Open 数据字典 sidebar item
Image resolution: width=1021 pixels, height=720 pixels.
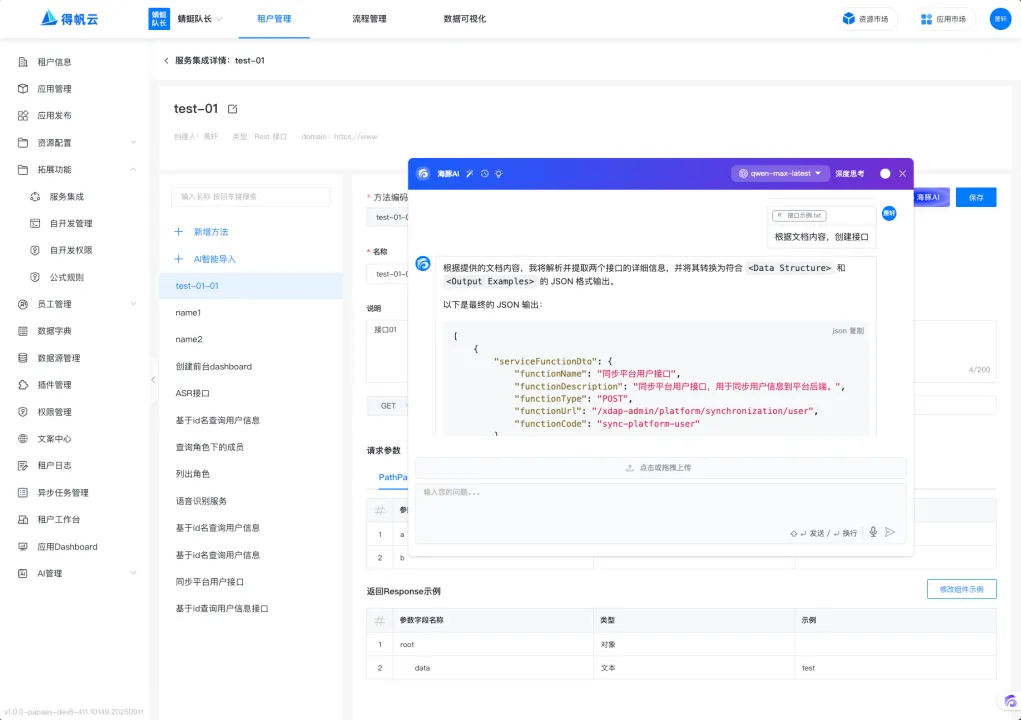tap(54, 331)
